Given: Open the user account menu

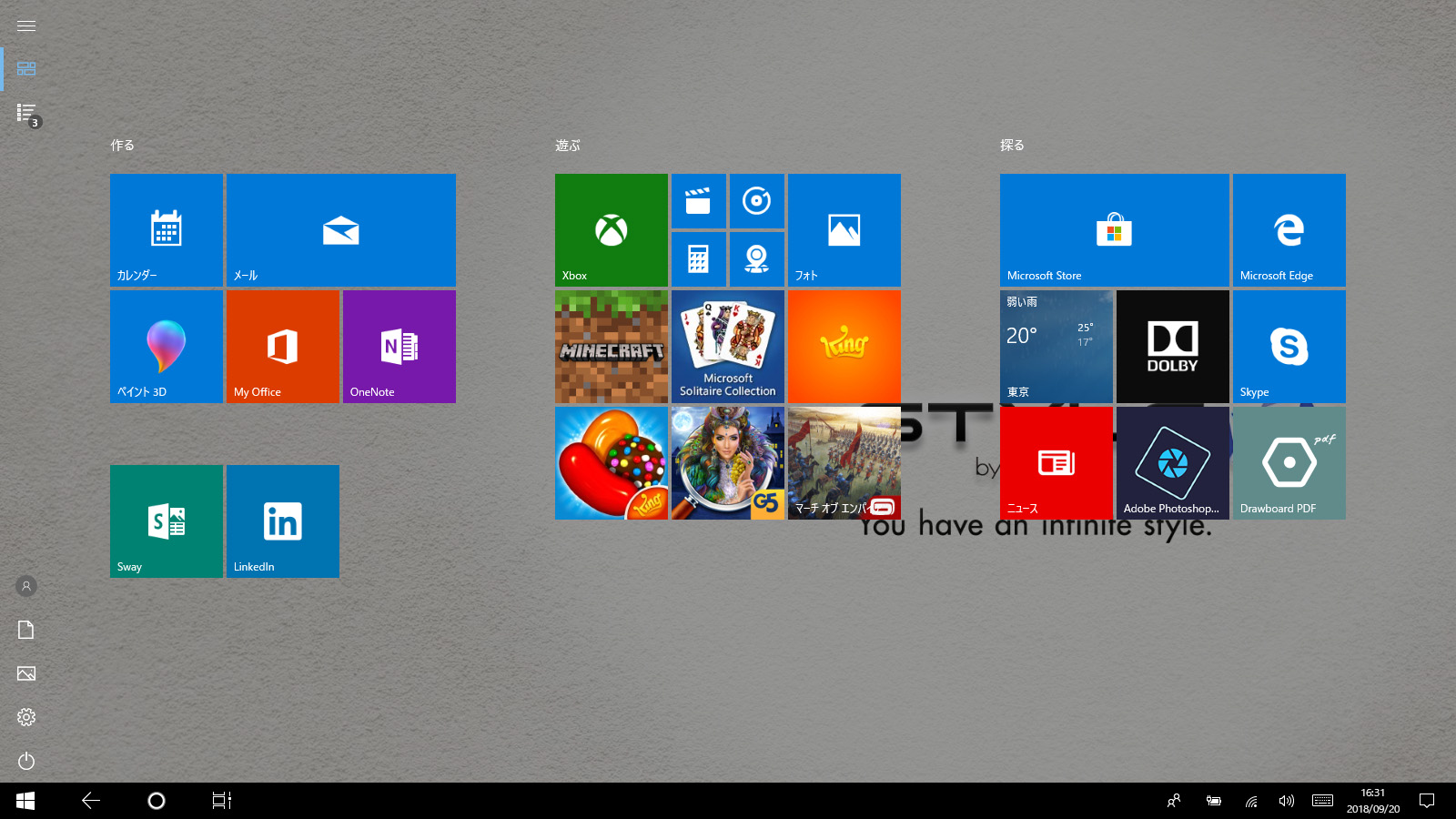Looking at the screenshot, I should (x=26, y=586).
